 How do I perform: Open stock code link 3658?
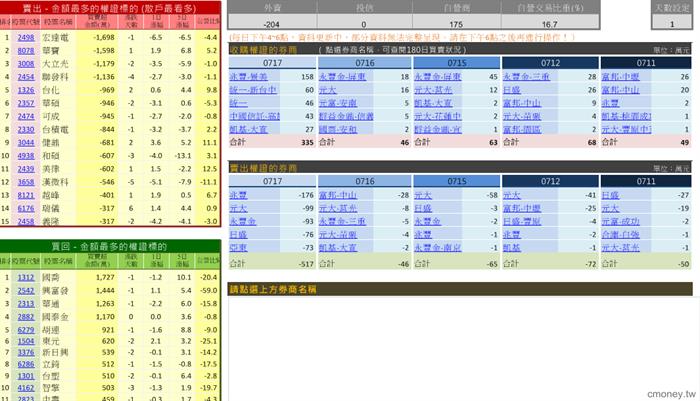point(26,182)
